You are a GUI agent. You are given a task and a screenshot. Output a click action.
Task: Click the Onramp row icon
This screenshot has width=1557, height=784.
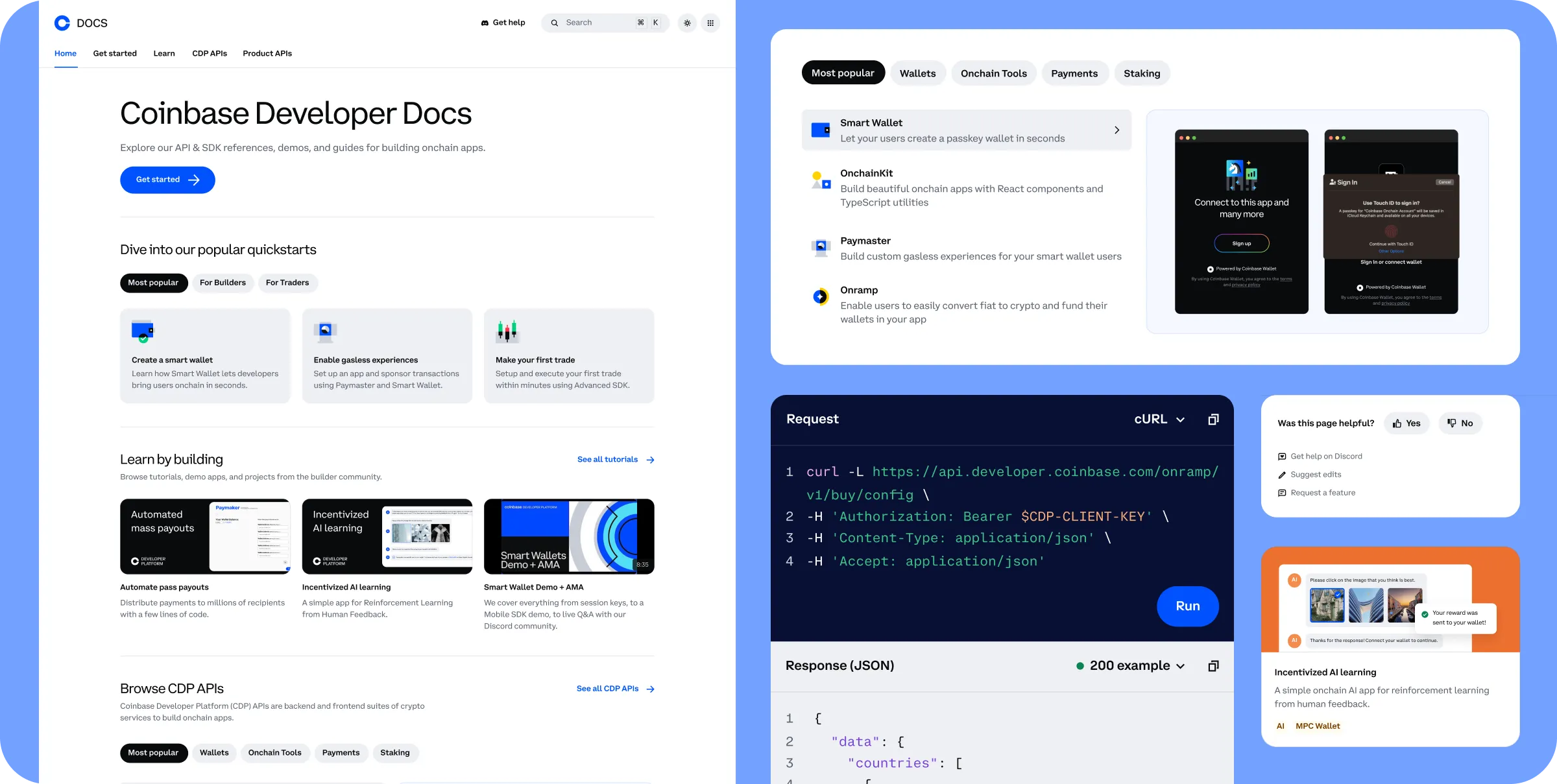pos(821,296)
